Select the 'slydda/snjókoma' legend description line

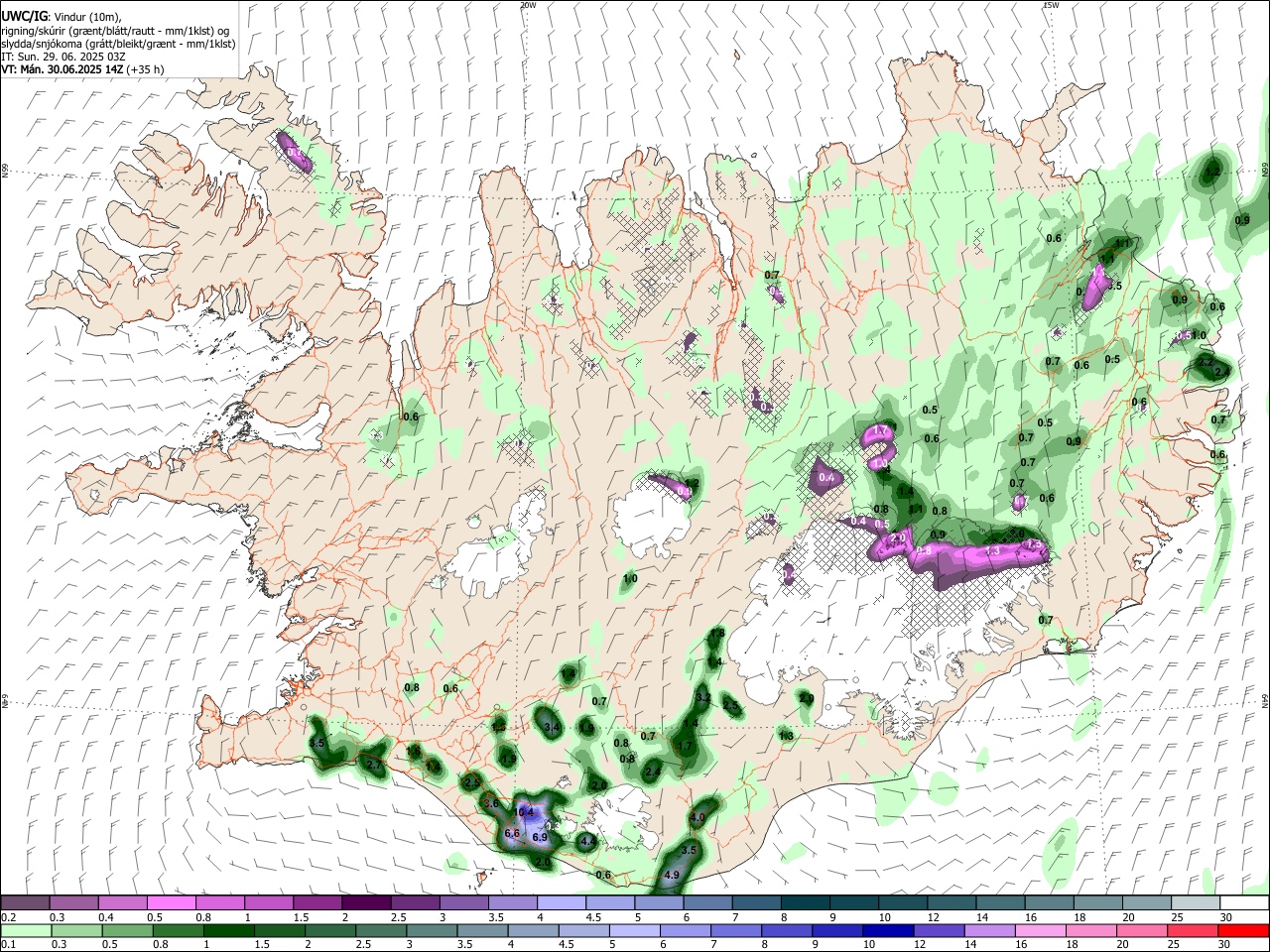click(x=118, y=44)
